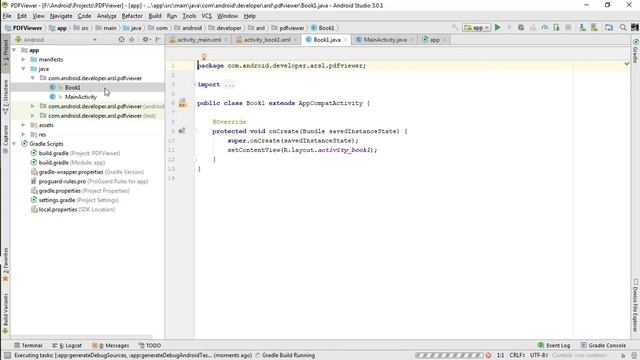Image resolution: width=640 pixels, height=360 pixels.
Task: Expand the manifests folder
Action: pyautogui.click(x=24, y=60)
